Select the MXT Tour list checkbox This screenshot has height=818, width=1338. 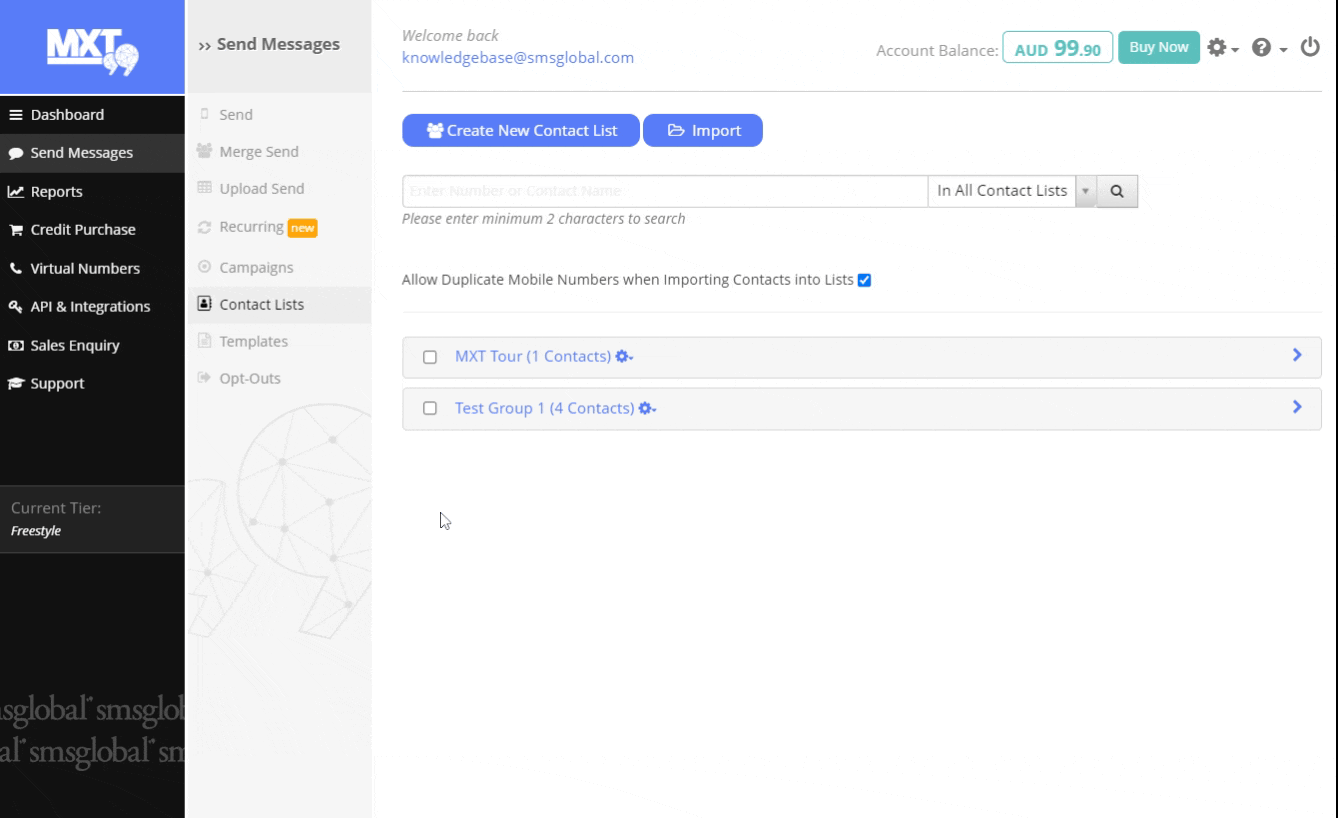(x=430, y=357)
